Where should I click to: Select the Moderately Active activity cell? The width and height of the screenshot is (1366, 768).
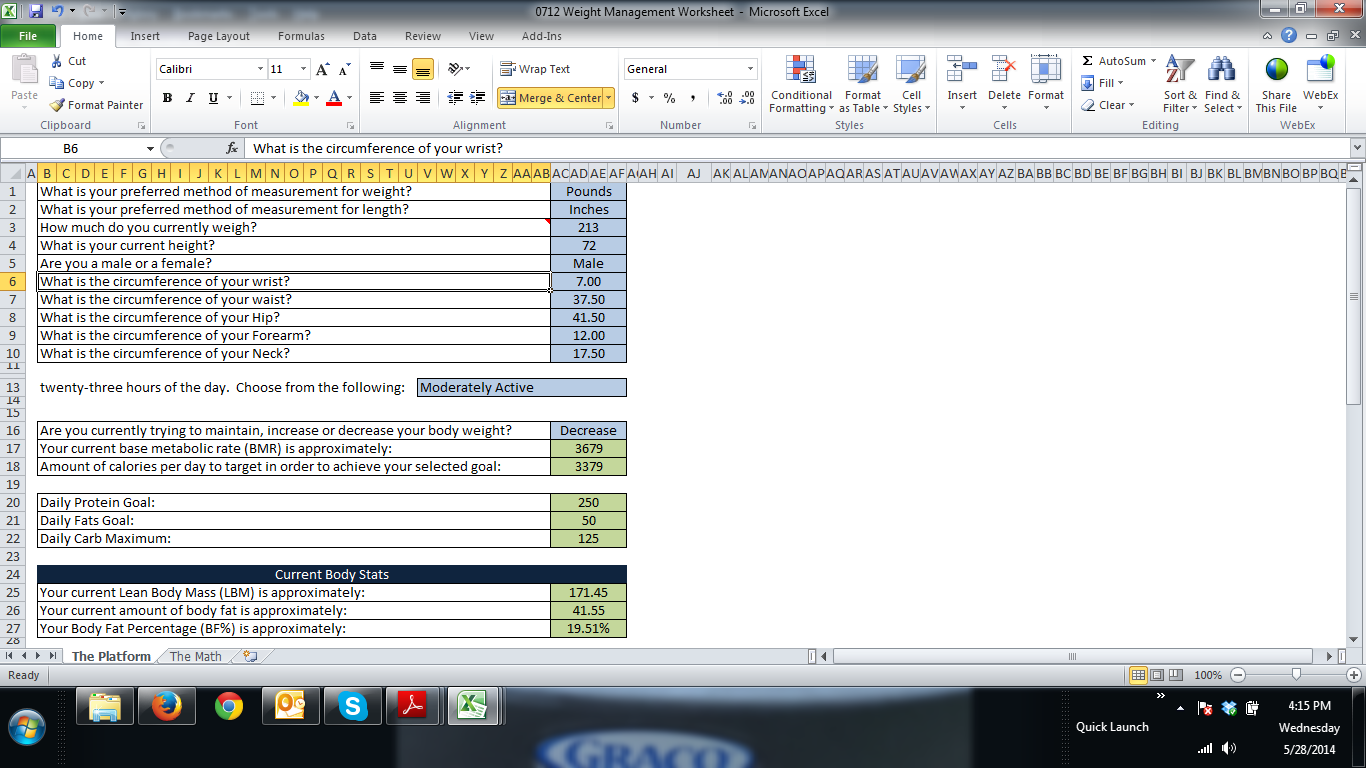522,388
